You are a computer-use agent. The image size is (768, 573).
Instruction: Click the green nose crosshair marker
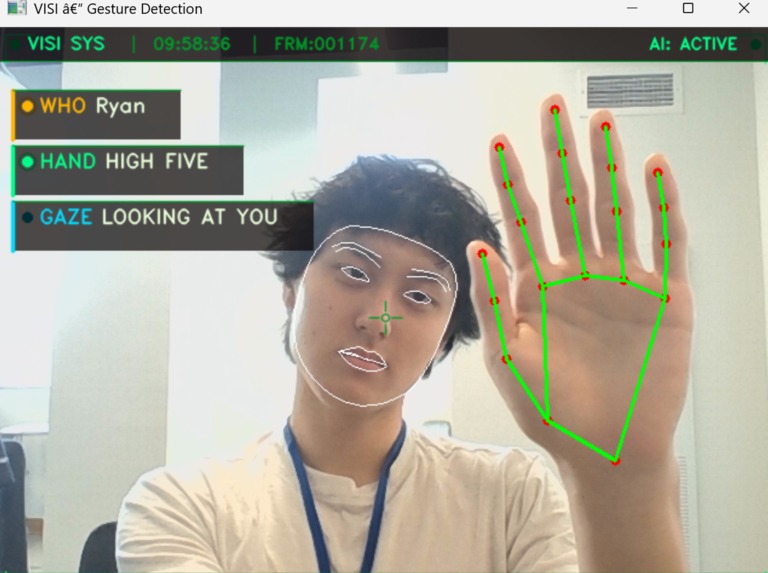click(x=385, y=318)
